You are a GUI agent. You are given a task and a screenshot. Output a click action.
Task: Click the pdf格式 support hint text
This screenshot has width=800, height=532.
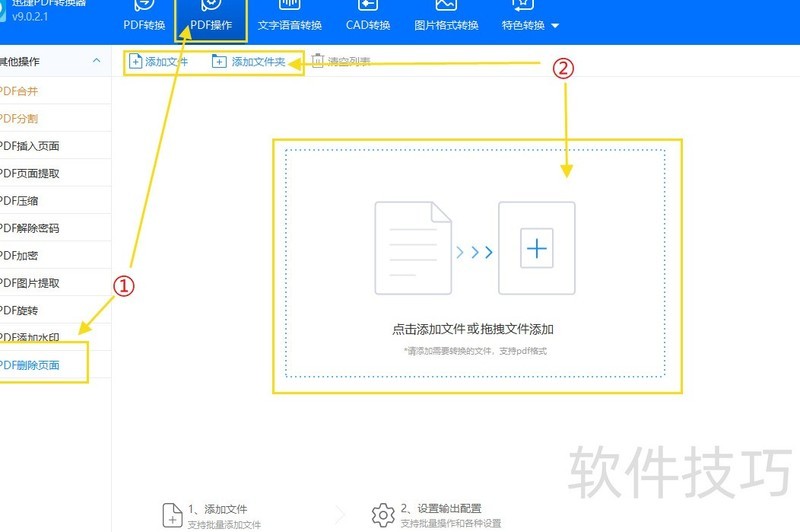pos(475,351)
